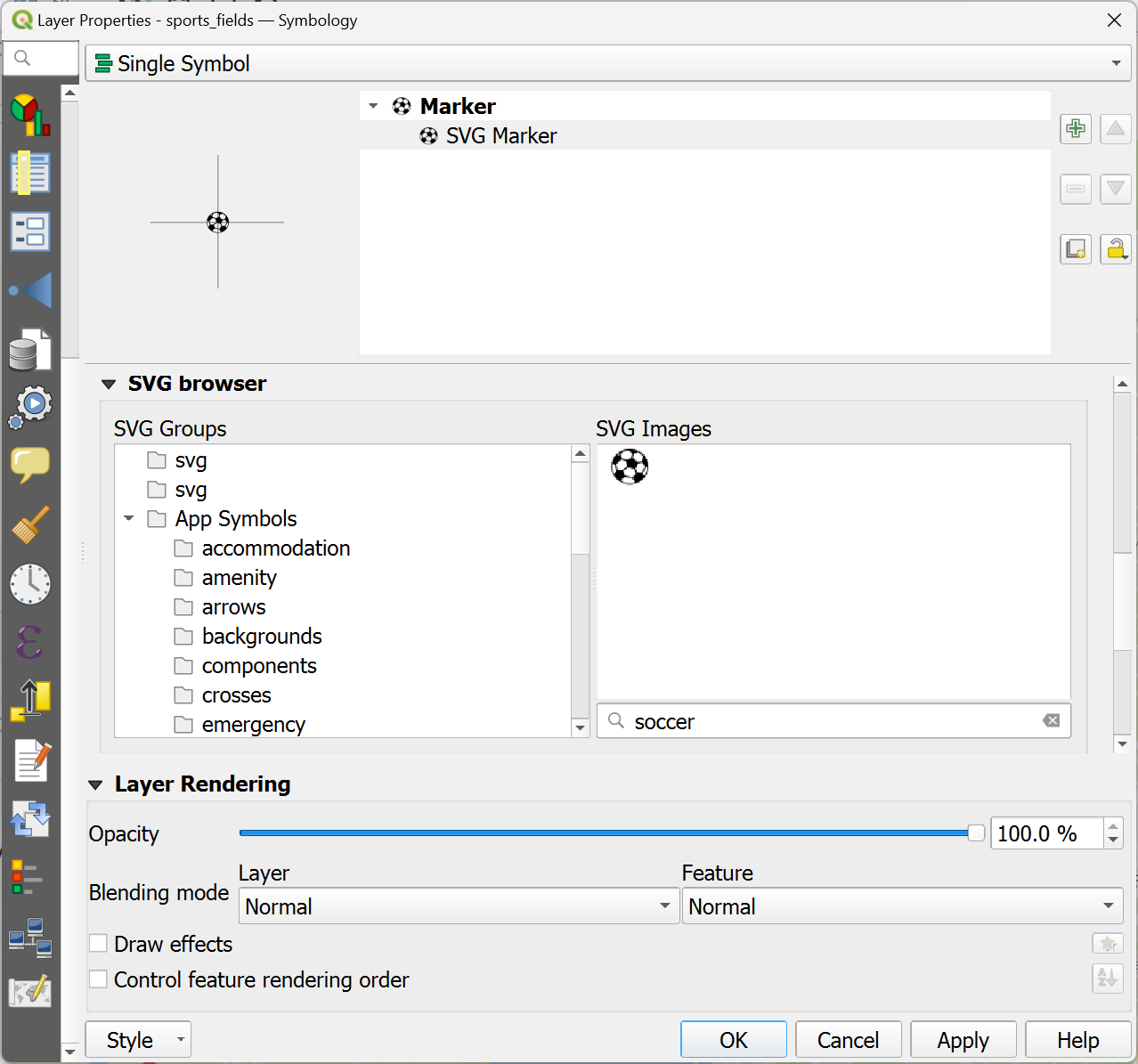
Task: Collapse the SVG browser section
Action: point(109,385)
